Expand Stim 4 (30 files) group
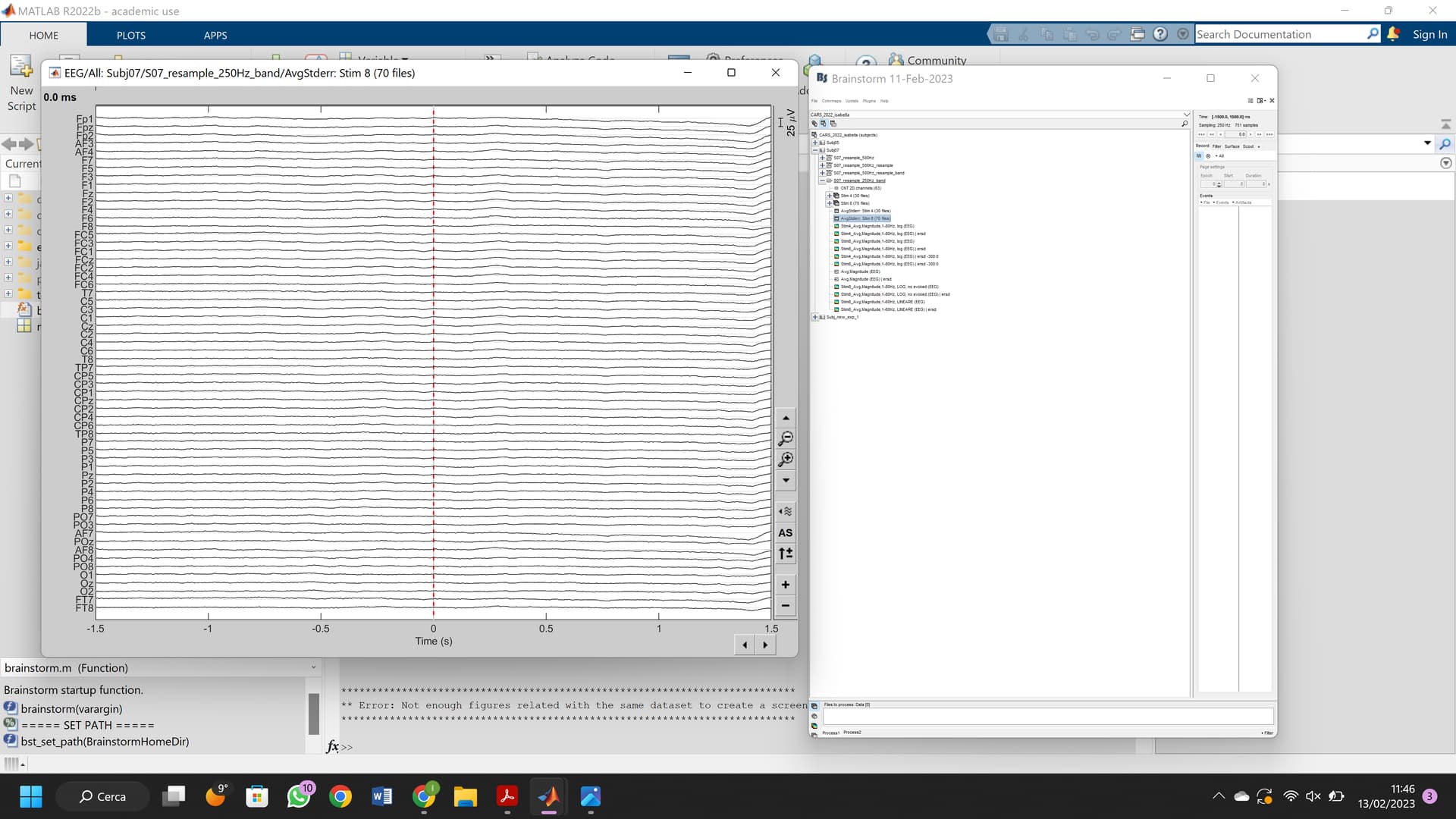The width and height of the screenshot is (1456, 819). click(830, 196)
